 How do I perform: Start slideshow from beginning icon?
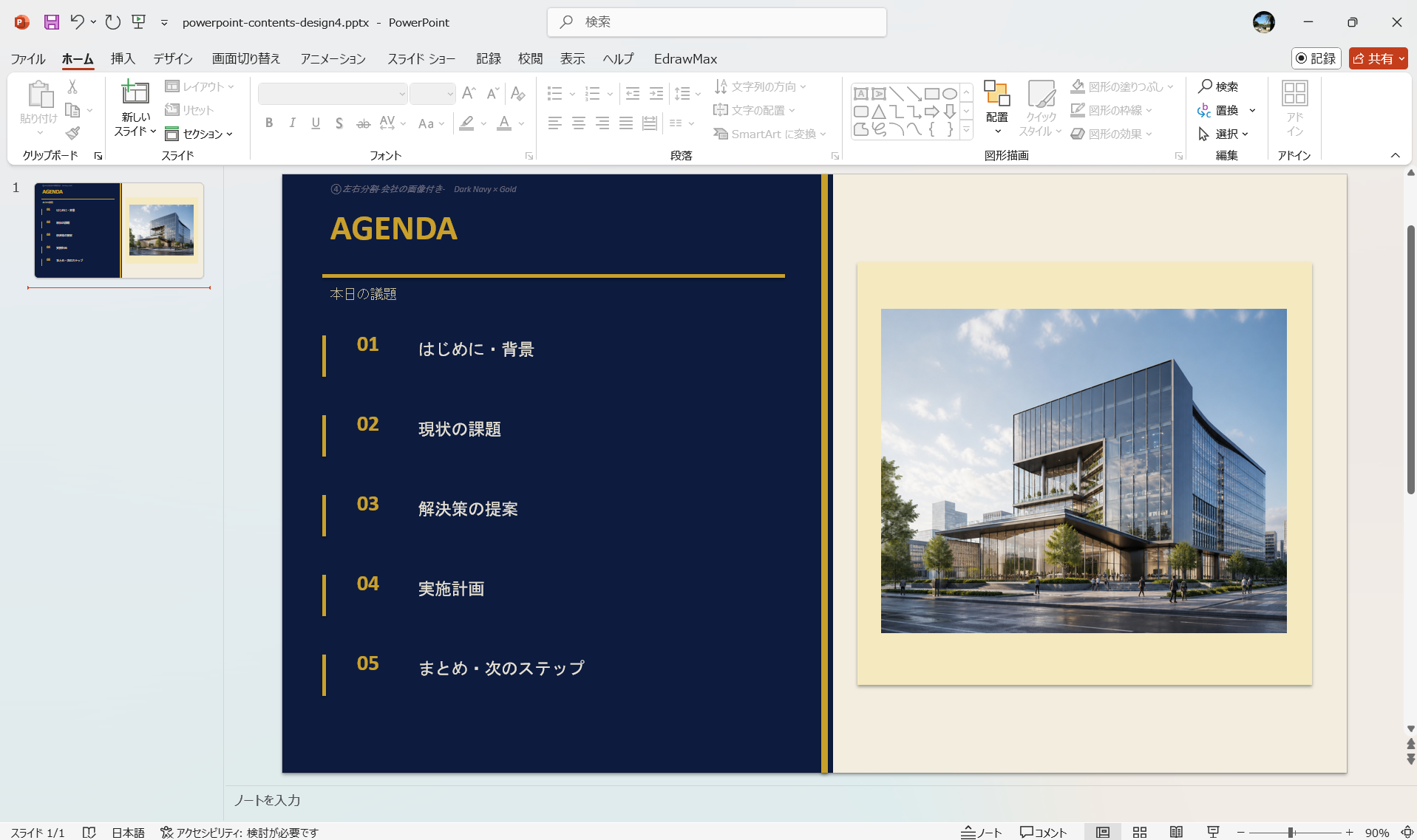tap(139, 22)
